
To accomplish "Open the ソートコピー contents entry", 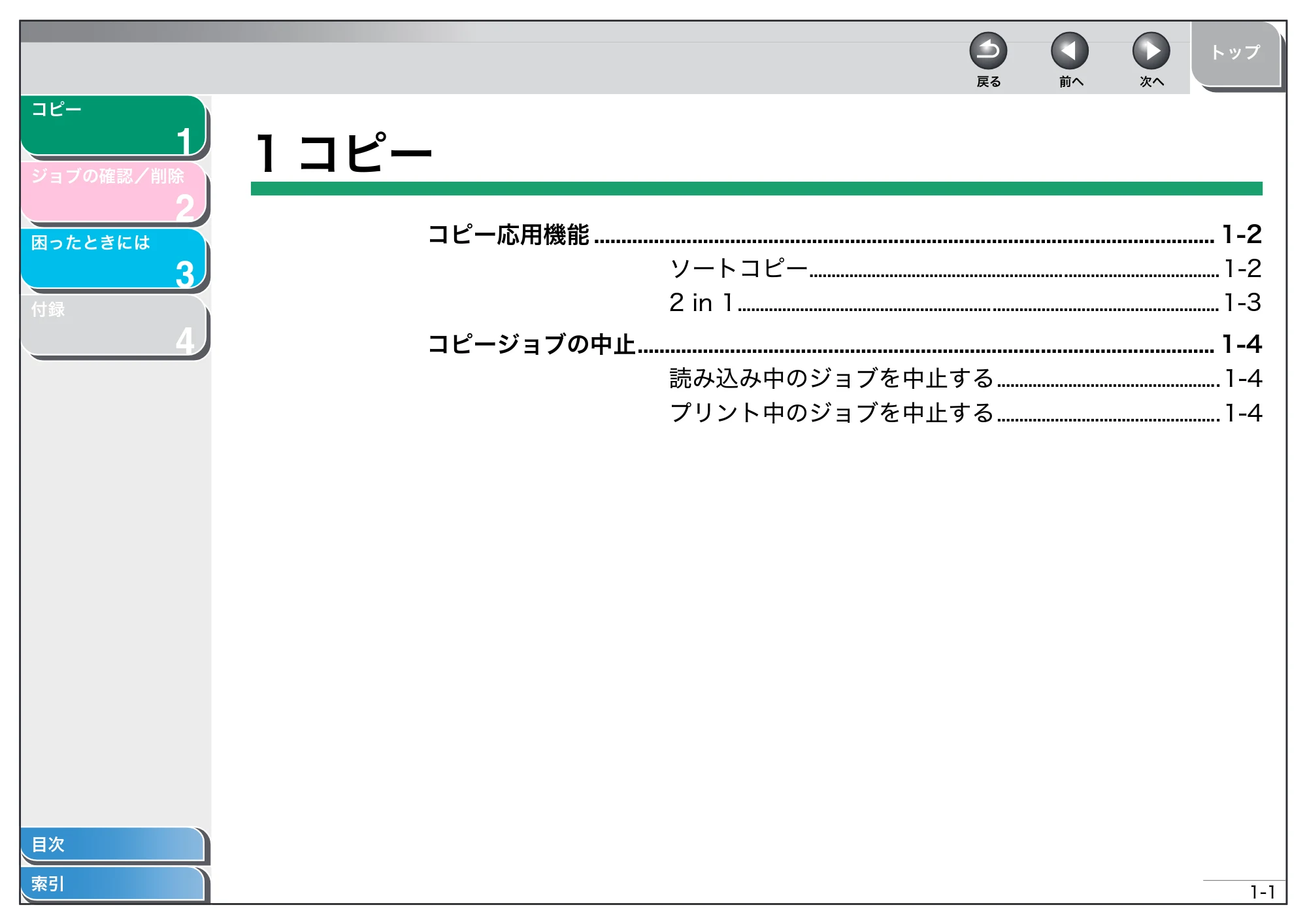I will point(965,268).
